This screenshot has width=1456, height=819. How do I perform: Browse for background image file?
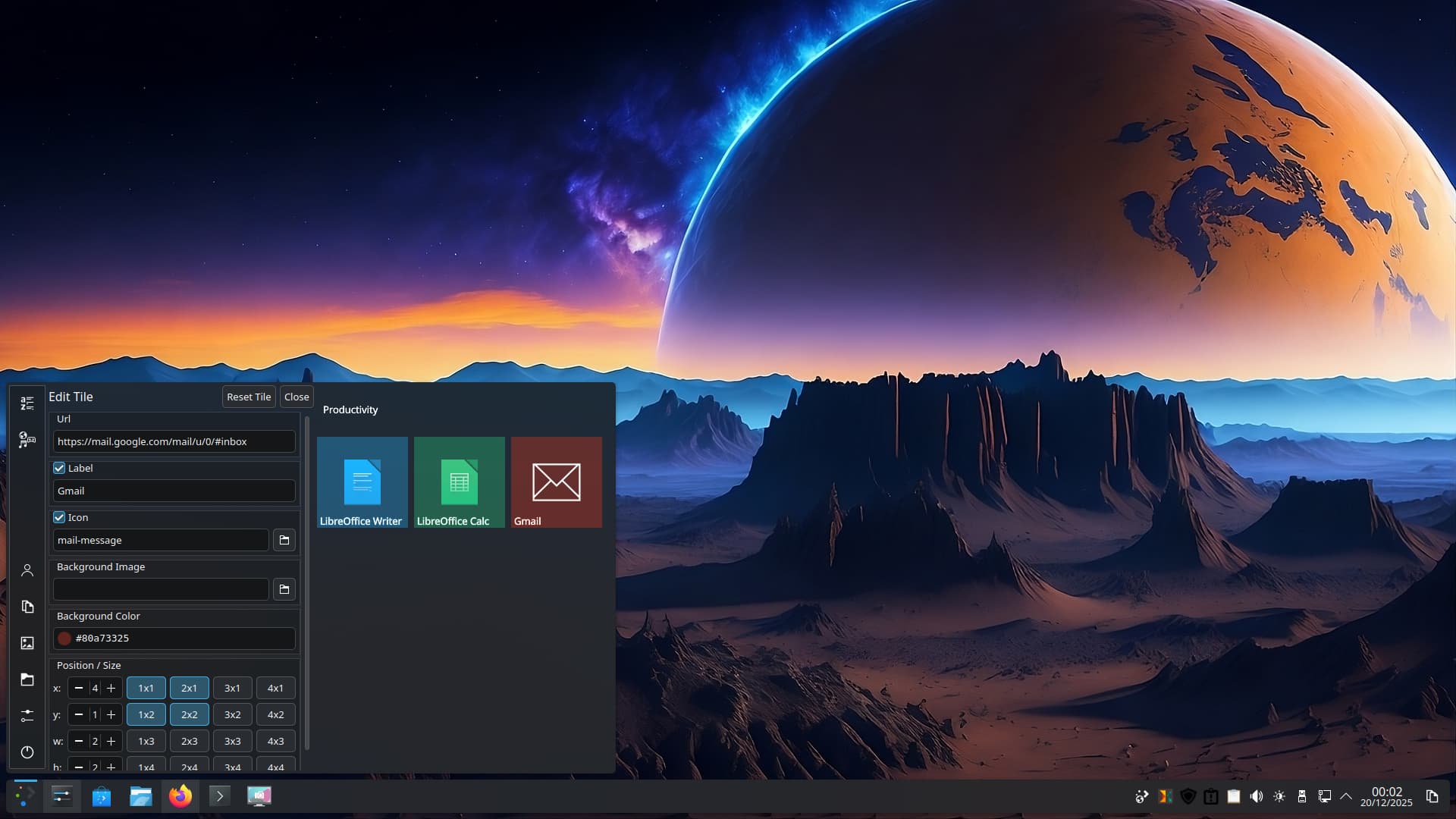click(284, 589)
